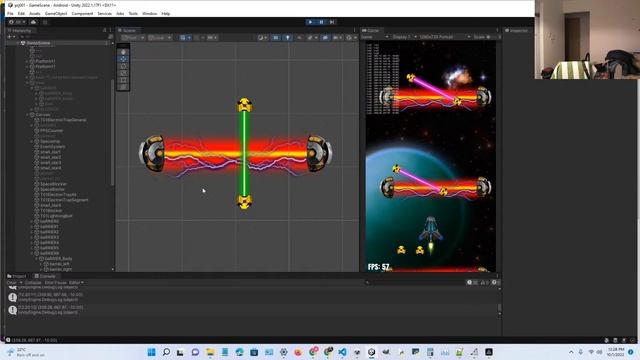The image size is (640, 360).
Task: Toggle hidden objects visibility in Scene toolbar
Action: coord(325,38)
